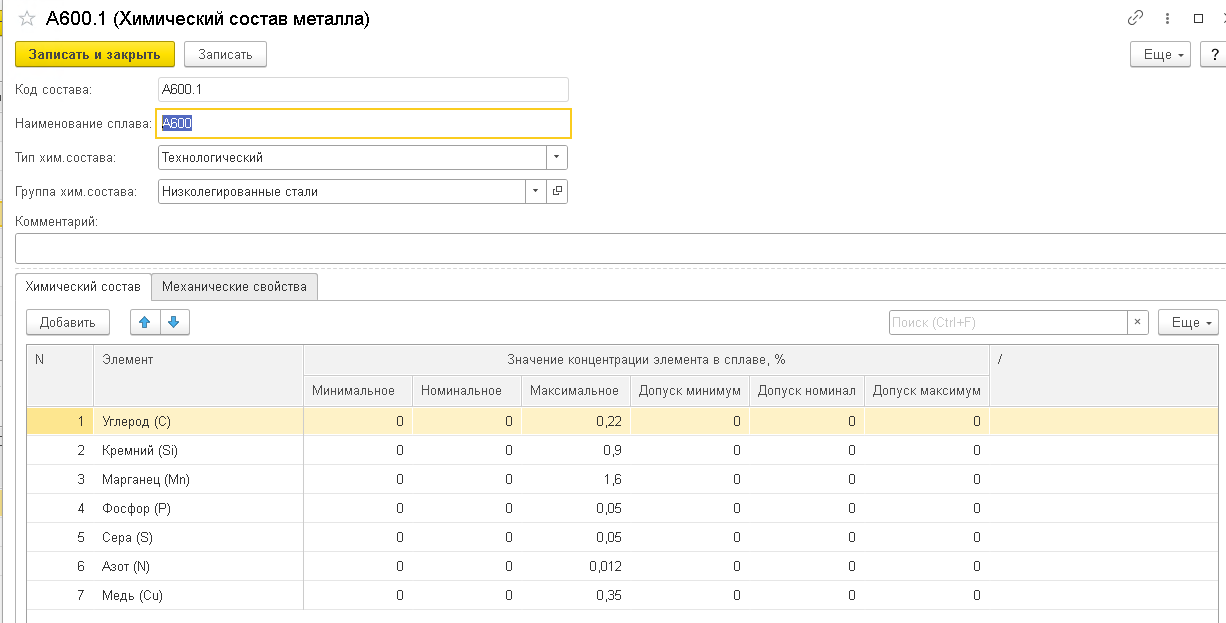Click the Минимальное column header
Screen dimensions: 1226x623
pos(358,391)
